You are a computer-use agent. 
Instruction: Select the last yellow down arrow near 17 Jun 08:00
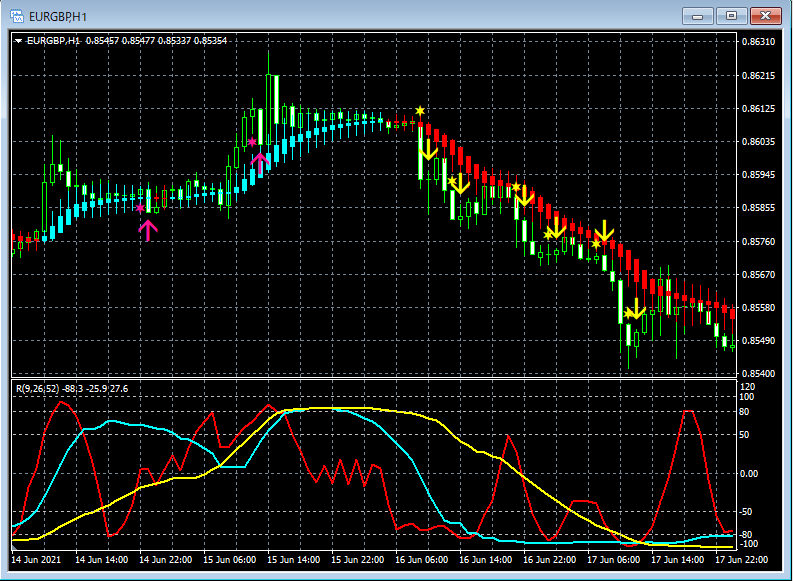click(636, 309)
